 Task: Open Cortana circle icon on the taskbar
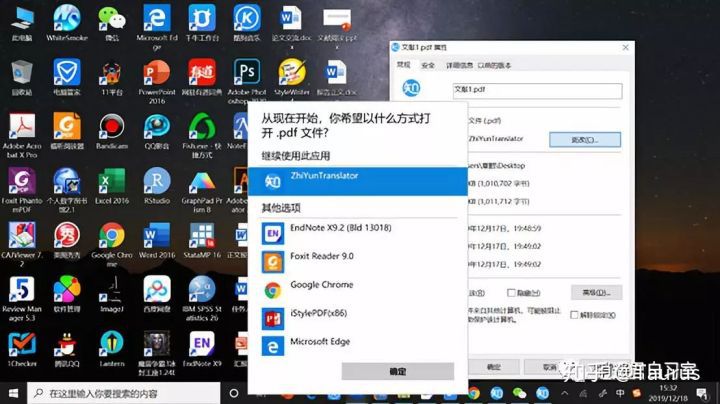click(234, 393)
